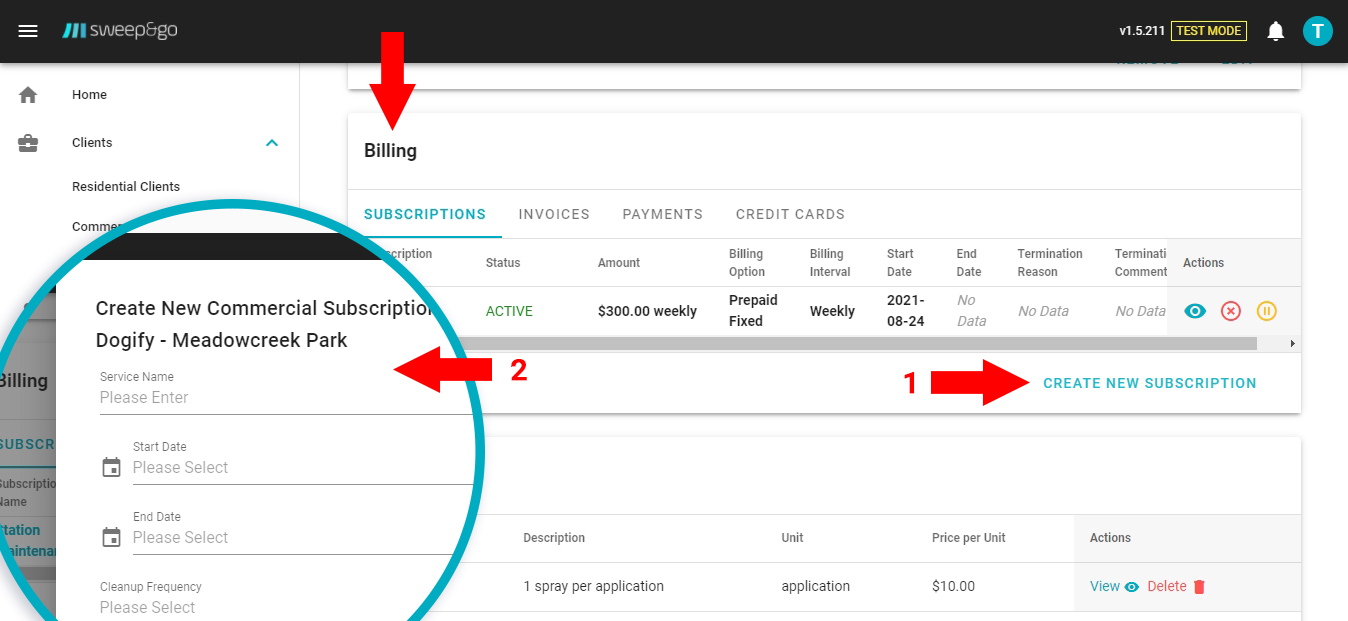The image size is (1348, 621).
Task: Switch to the Payments tab
Action: point(662,214)
